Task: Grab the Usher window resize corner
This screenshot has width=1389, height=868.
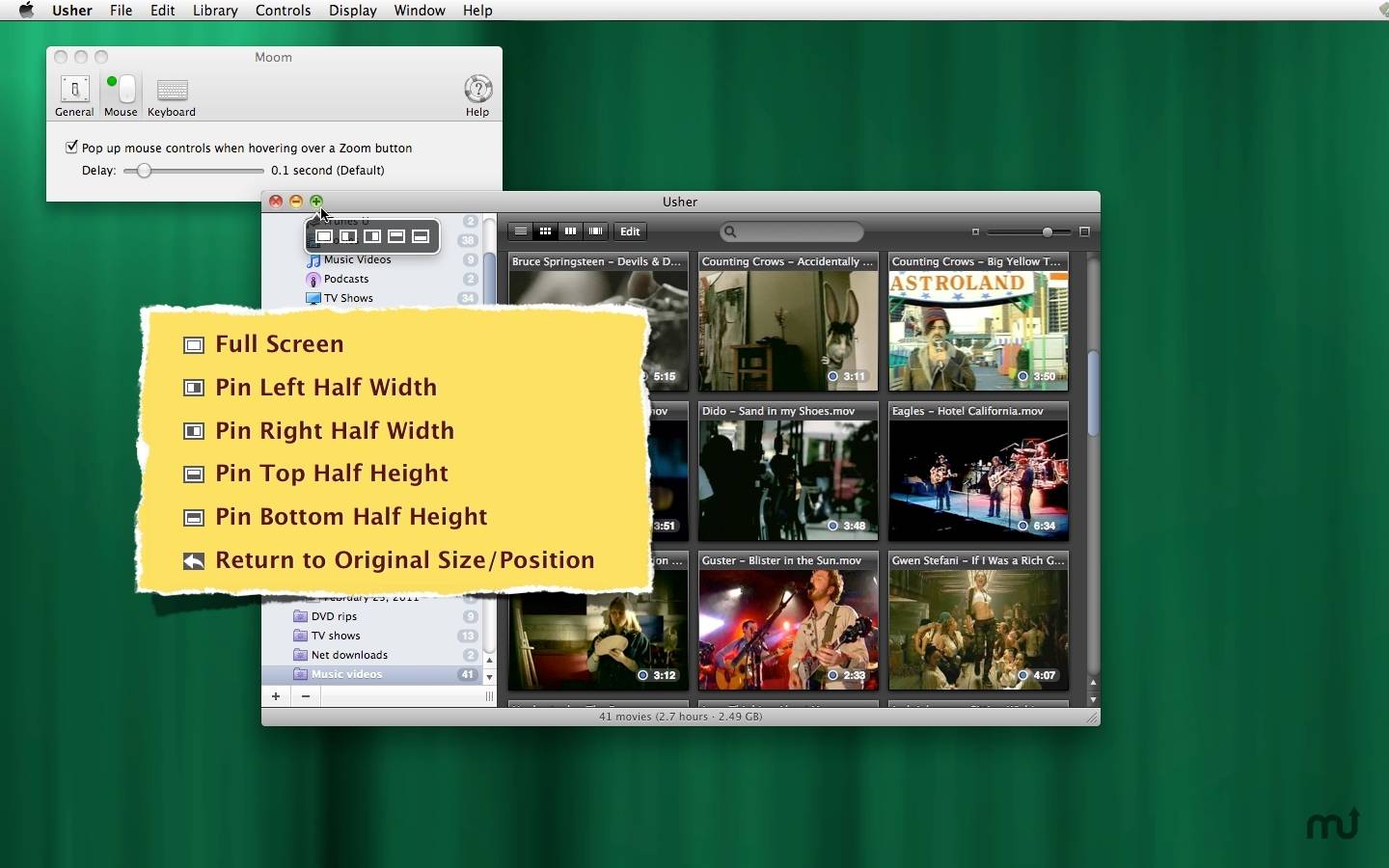Action: (x=1092, y=718)
